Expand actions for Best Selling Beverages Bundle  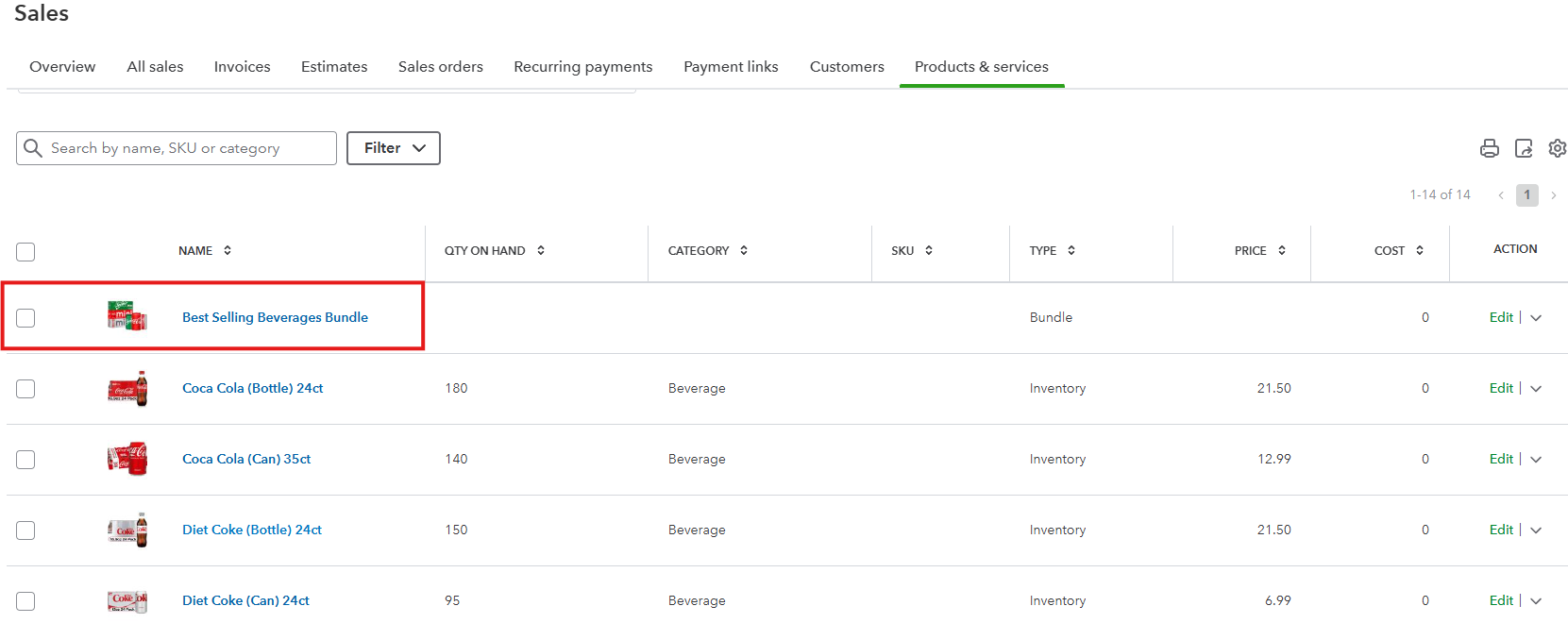[x=1536, y=318]
